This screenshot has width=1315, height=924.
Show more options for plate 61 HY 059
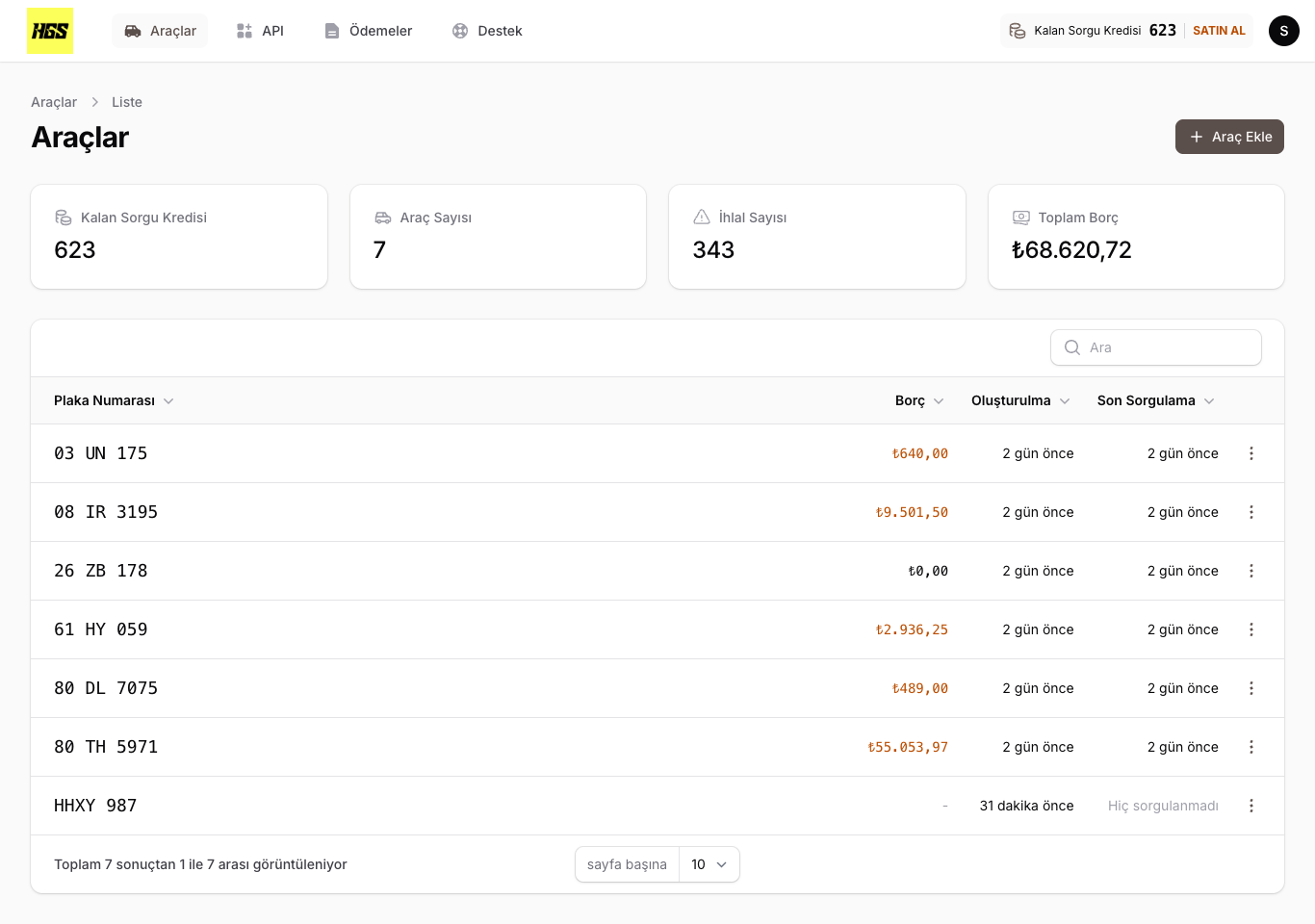coord(1251,629)
